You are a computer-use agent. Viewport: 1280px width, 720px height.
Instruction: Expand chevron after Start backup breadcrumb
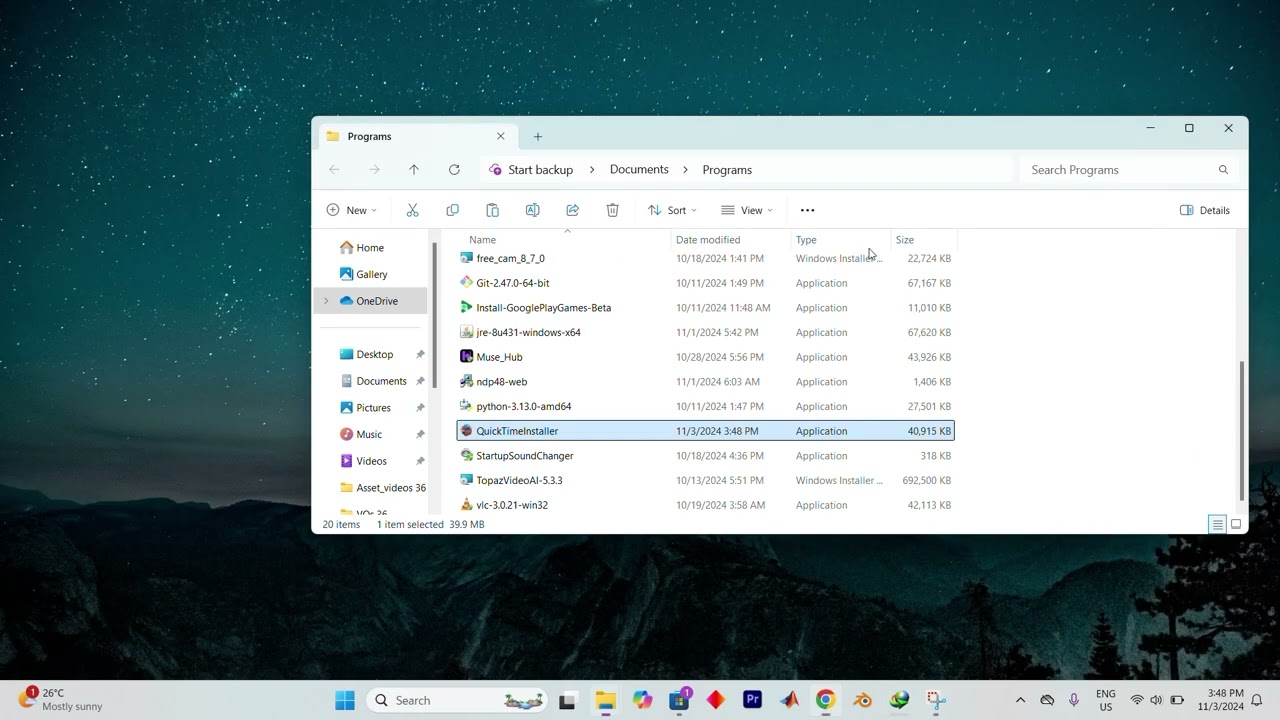[592, 170]
